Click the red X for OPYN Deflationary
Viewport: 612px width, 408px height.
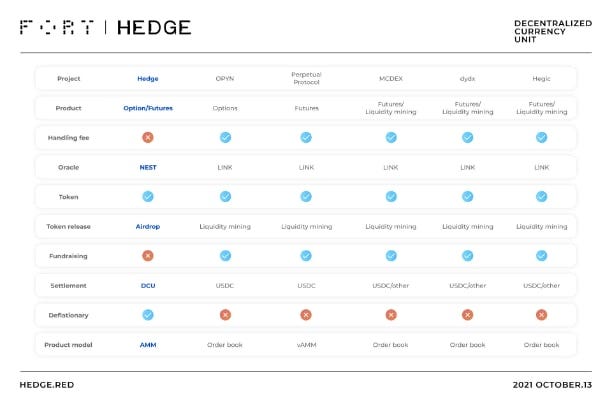click(x=225, y=315)
